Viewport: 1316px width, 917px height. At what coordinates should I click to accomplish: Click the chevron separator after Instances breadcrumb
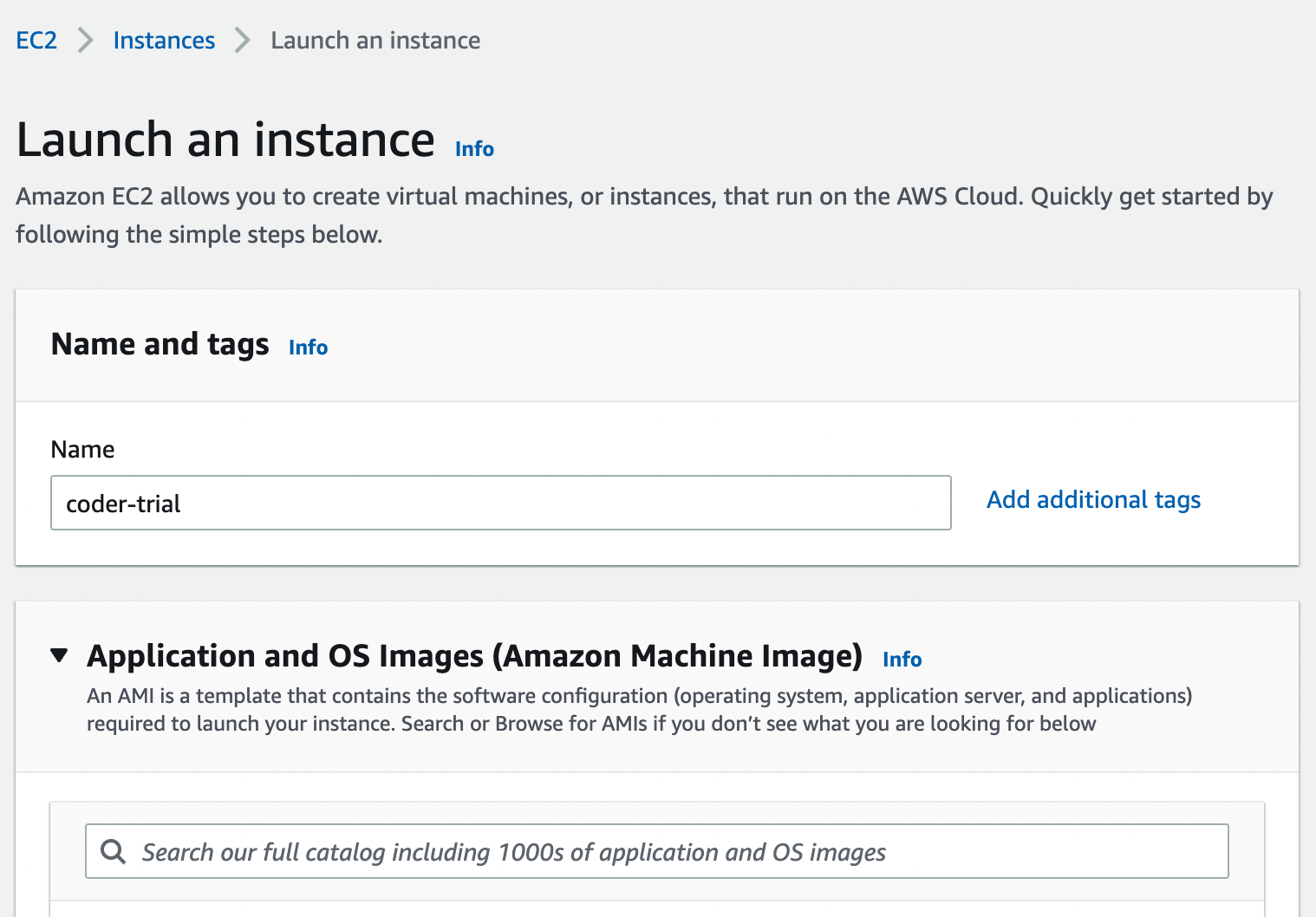pyautogui.click(x=243, y=41)
